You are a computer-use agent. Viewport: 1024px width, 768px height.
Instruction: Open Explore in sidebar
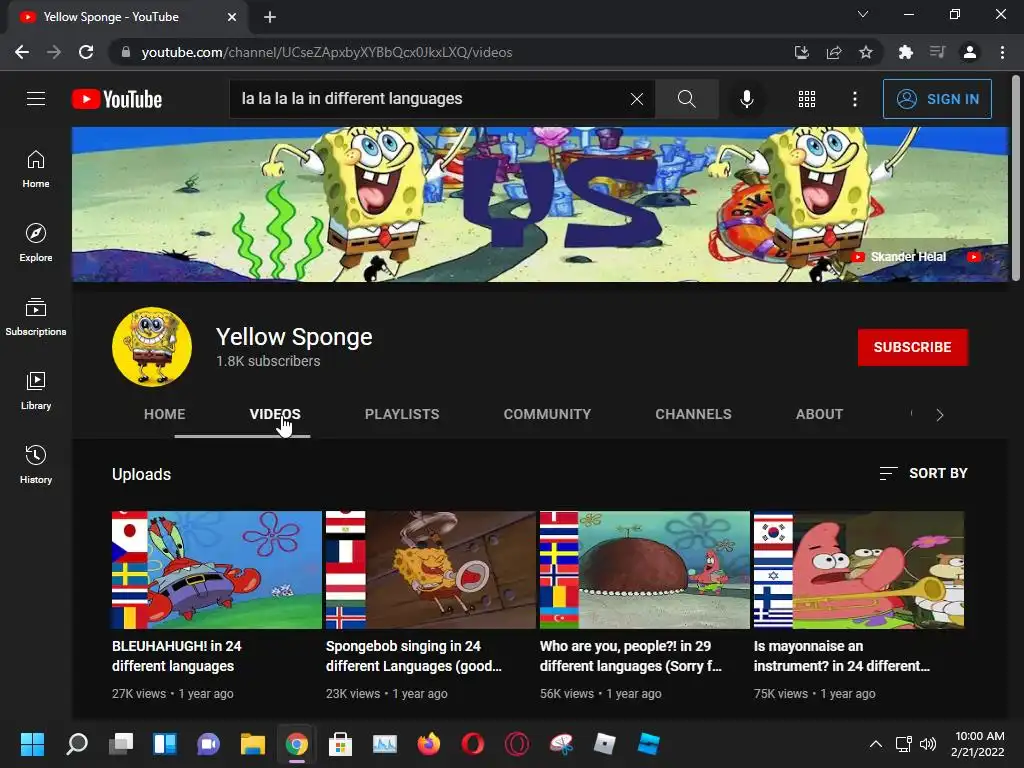pyautogui.click(x=36, y=242)
